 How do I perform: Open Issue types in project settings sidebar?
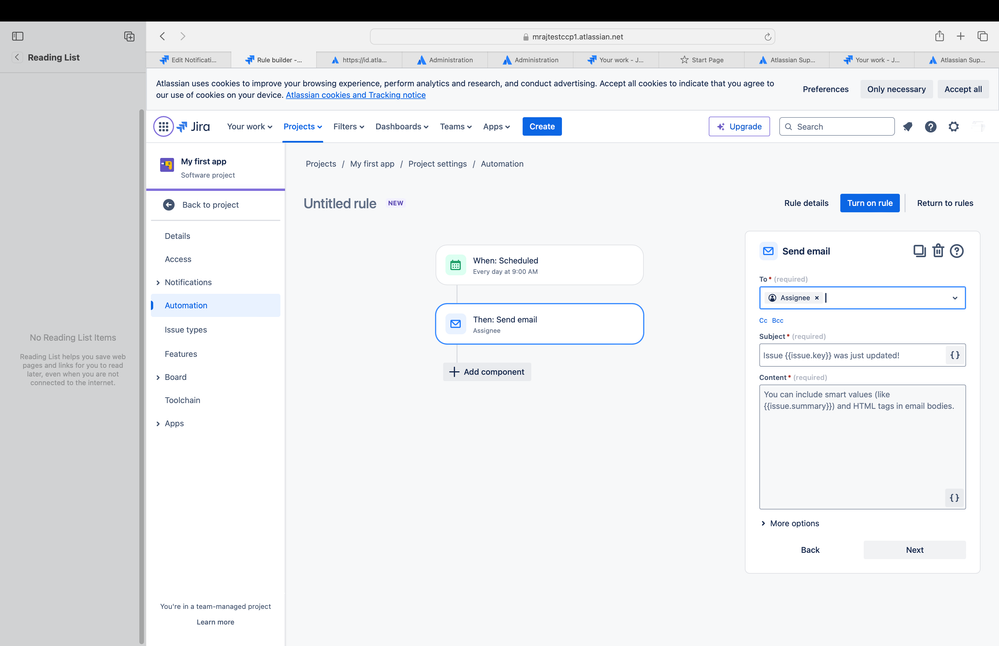coord(185,330)
